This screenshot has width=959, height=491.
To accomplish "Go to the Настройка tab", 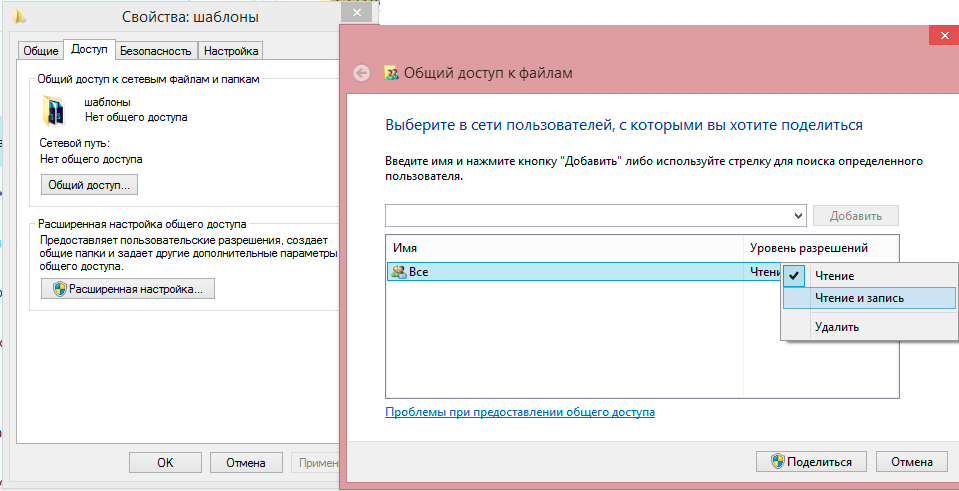I will [230, 50].
